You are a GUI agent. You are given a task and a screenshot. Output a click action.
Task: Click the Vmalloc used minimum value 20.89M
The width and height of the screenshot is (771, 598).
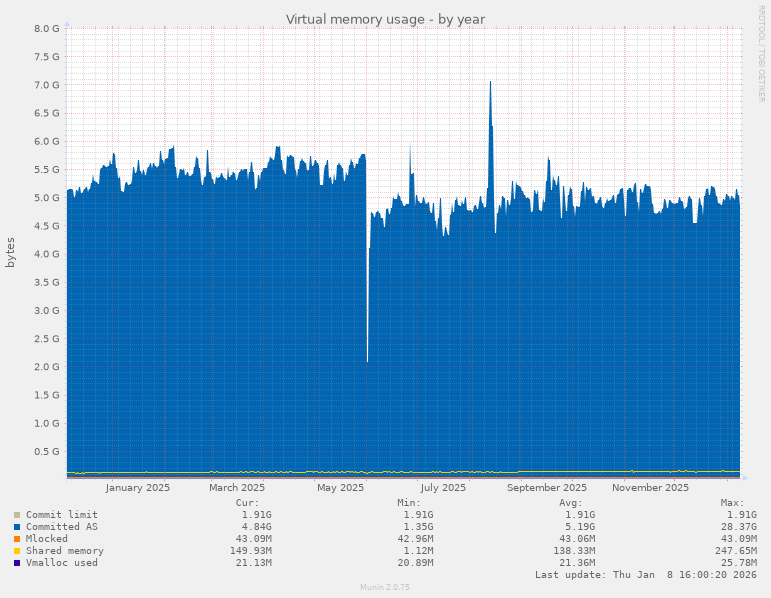coord(415,563)
